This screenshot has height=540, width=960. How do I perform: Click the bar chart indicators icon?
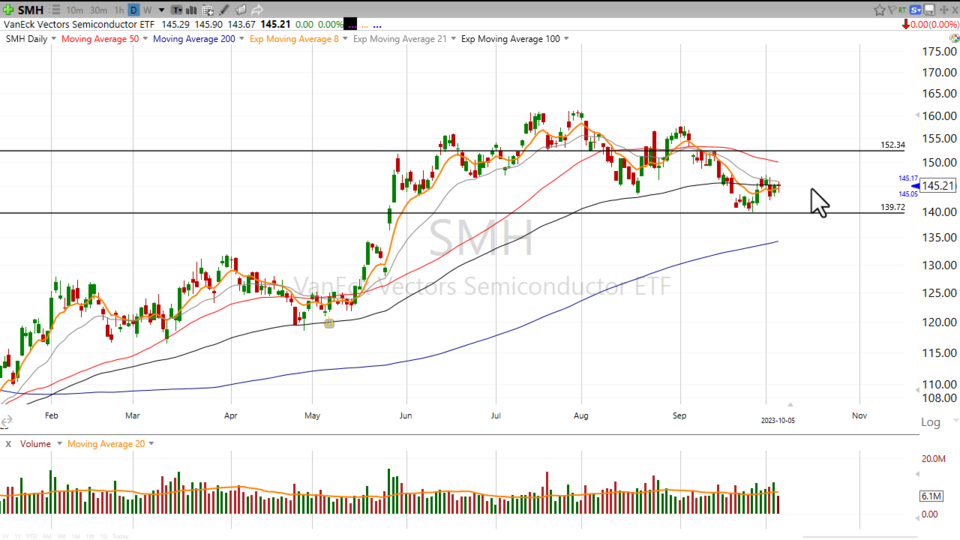coord(192,10)
